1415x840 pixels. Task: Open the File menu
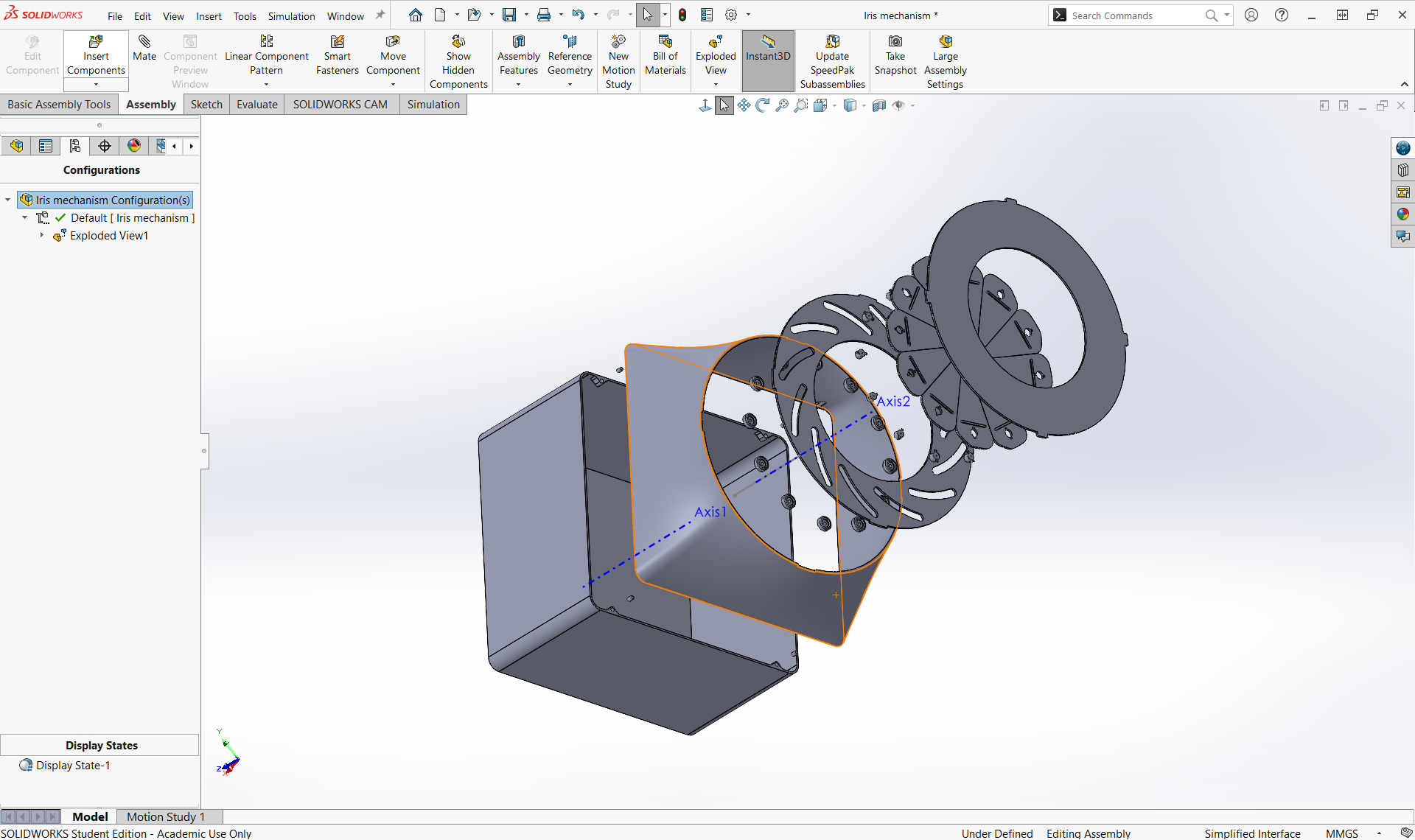[x=115, y=15]
